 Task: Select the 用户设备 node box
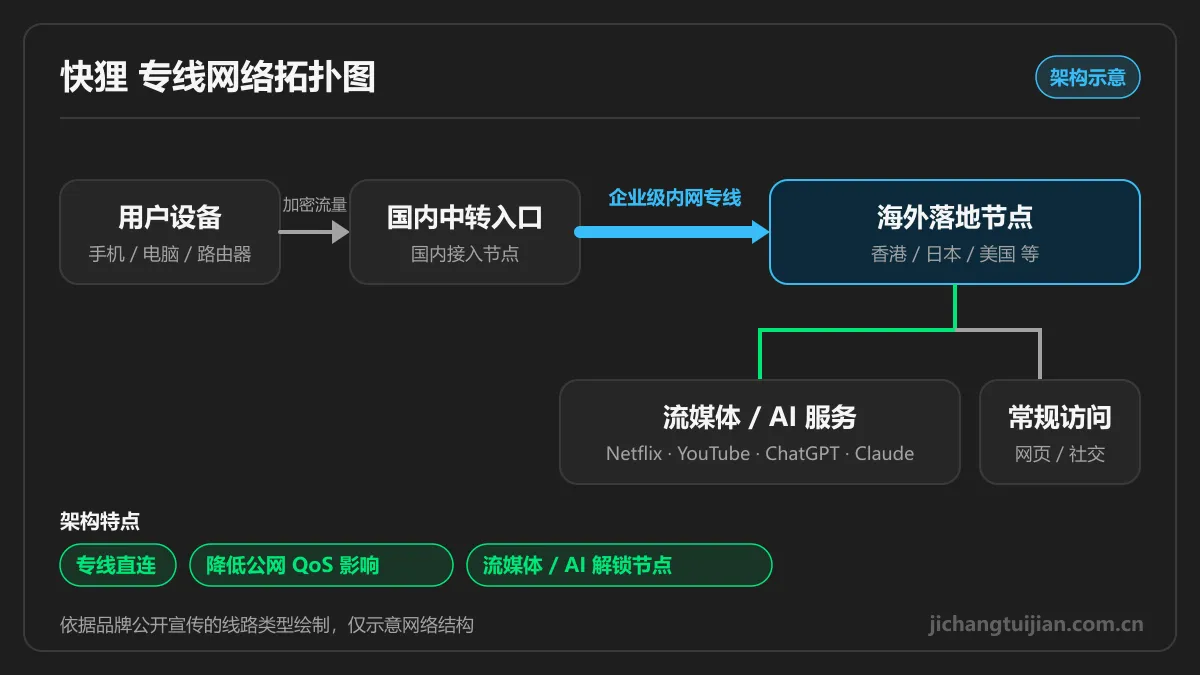pyautogui.click(x=170, y=232)
